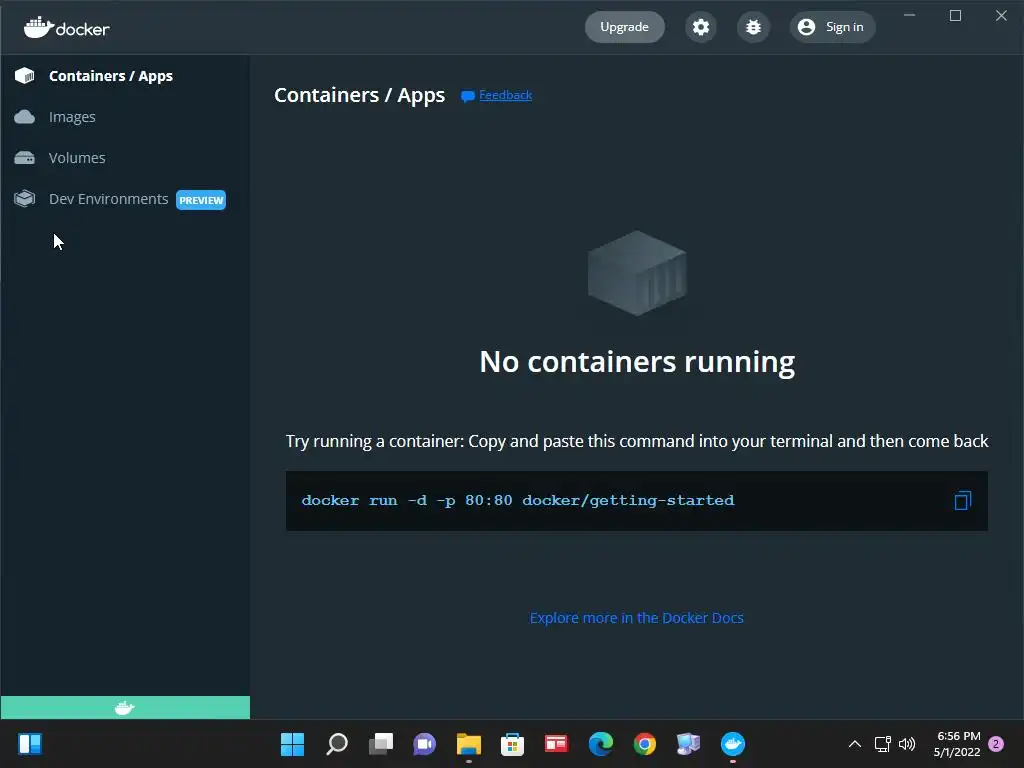
Task: Click the PREVIEW badge
Action: pos(201,200)
